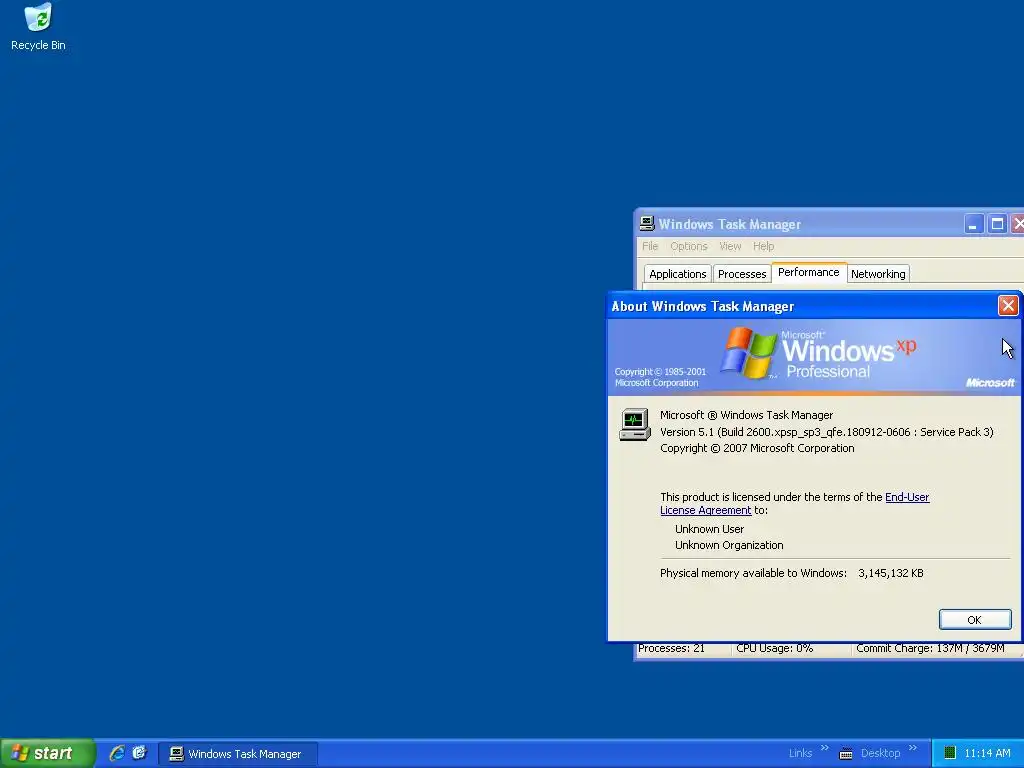Click the Start button
The image size is (1024, 768).
pos(46,753)
